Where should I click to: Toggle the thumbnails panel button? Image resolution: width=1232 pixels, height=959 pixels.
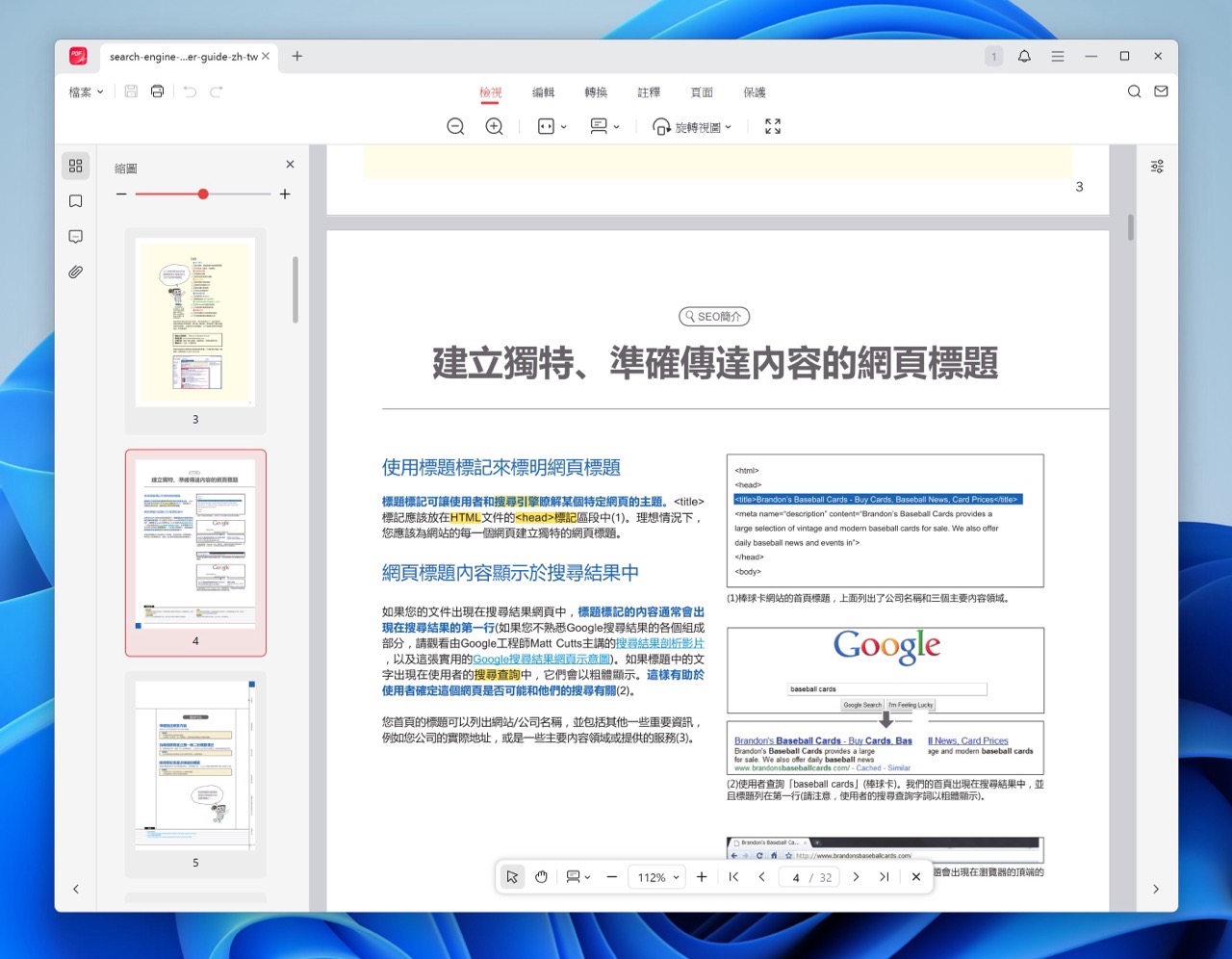(76, 166)
